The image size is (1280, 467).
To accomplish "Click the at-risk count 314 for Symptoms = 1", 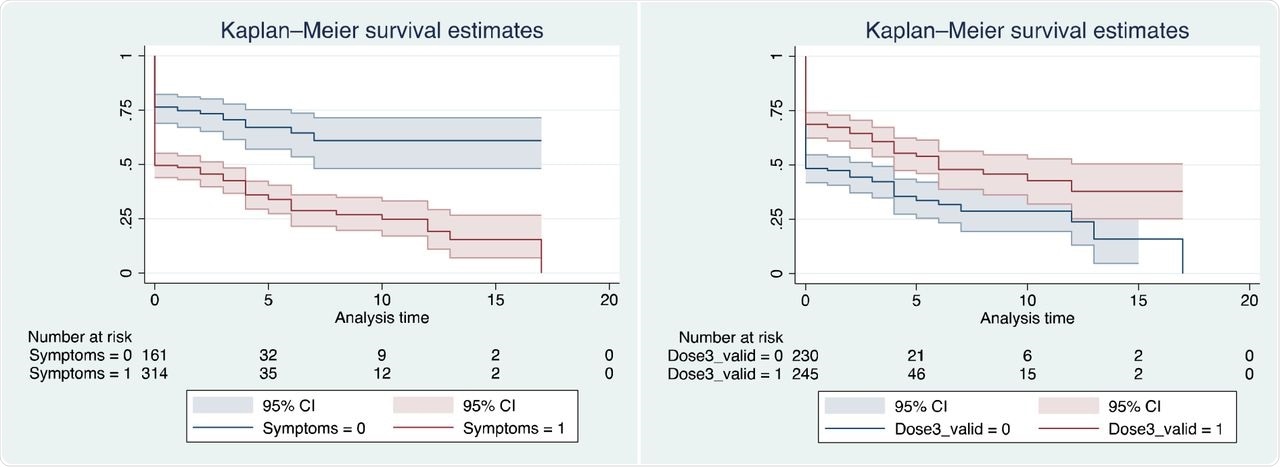I will coord(155,372).
